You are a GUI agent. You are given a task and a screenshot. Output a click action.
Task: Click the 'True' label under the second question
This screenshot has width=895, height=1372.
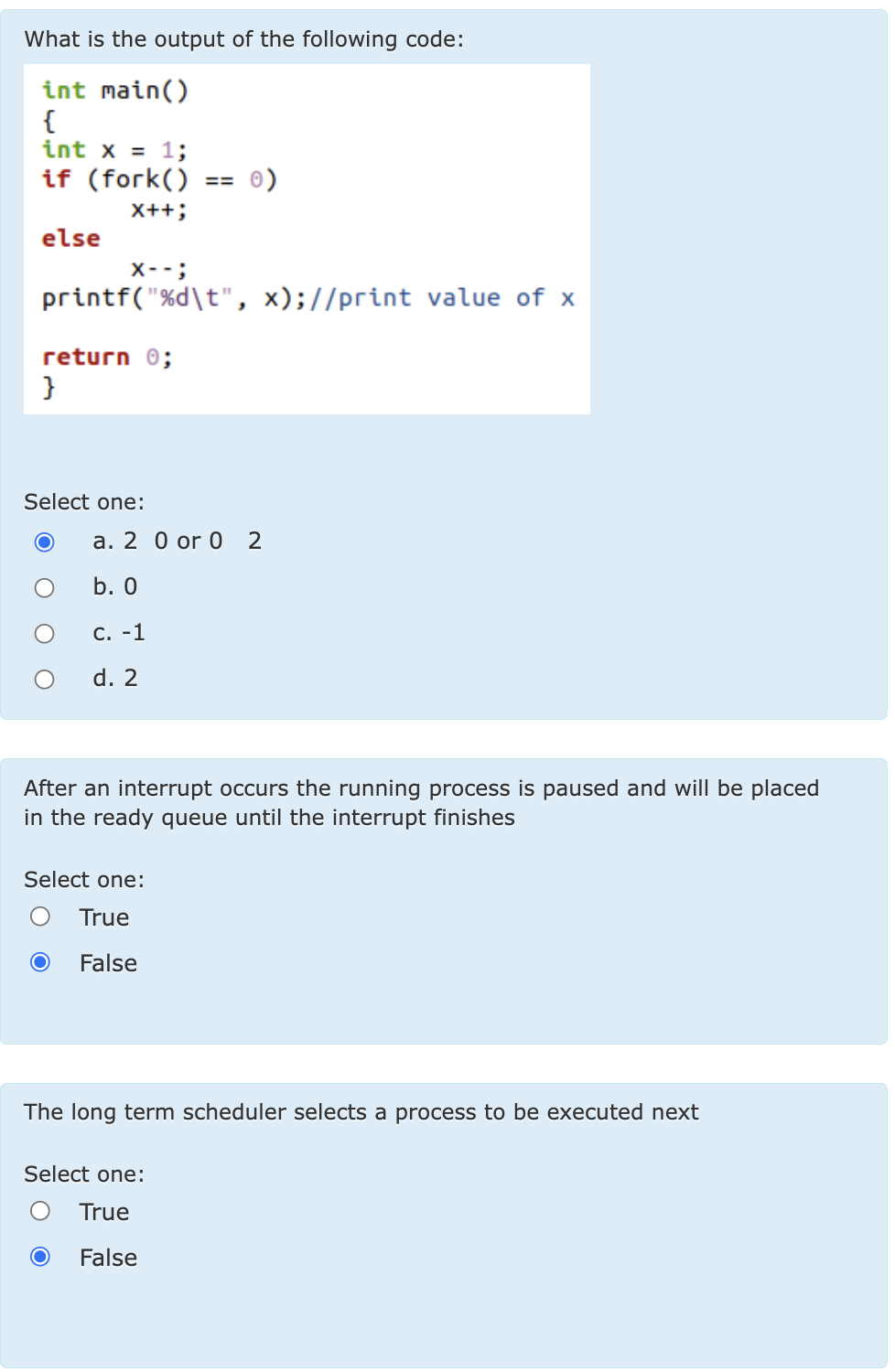103,917
